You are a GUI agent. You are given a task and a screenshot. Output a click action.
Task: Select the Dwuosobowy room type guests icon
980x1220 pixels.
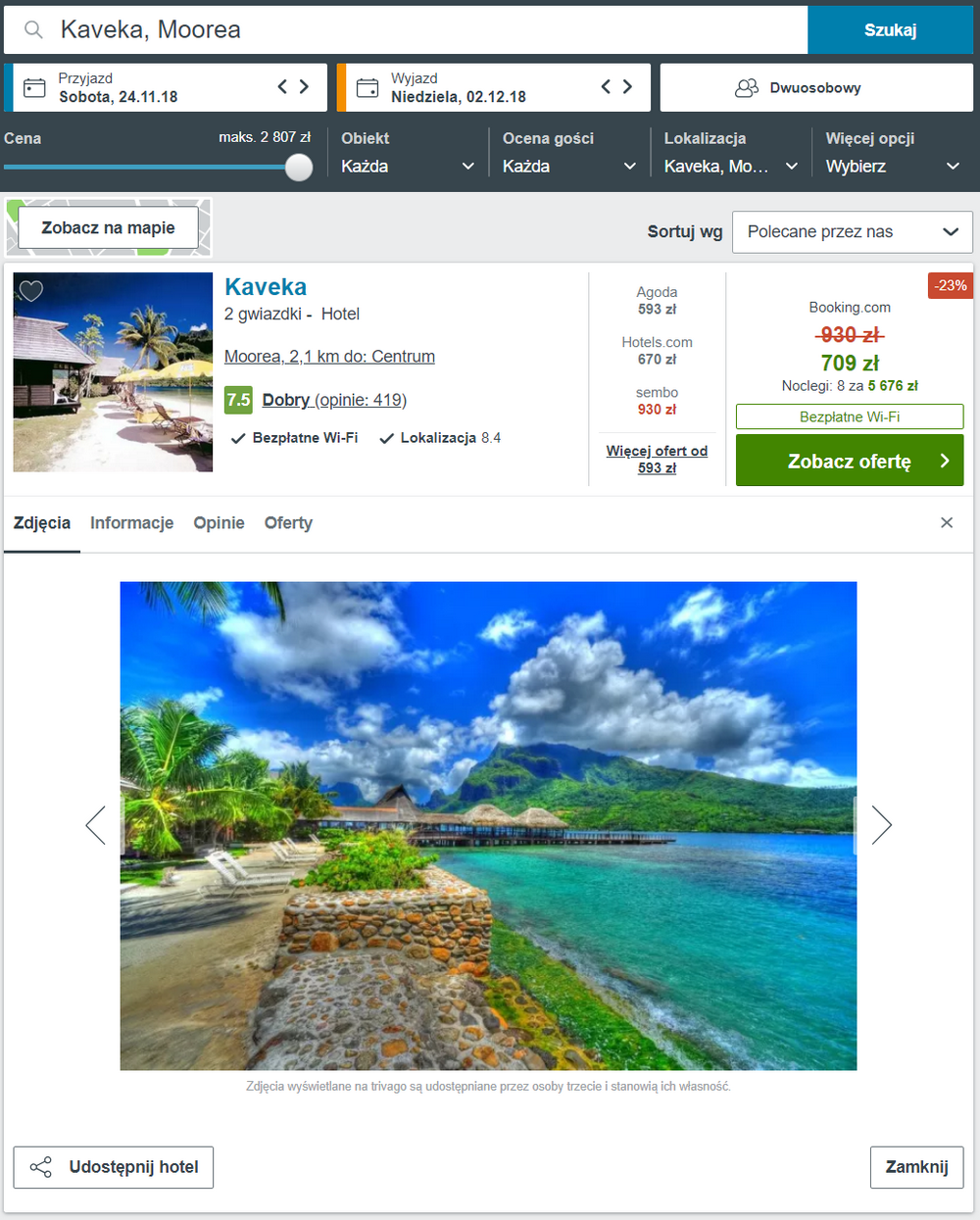[x=747, y=88]
